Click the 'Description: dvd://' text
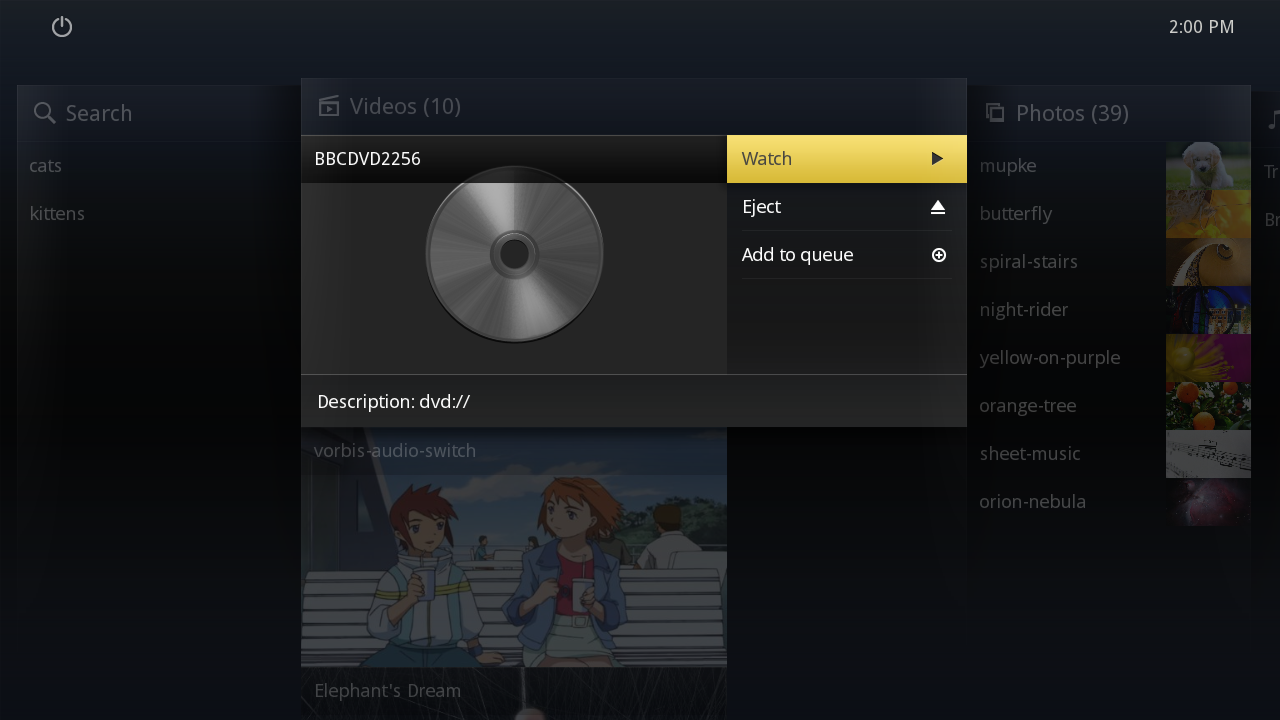Screen dimensions: 1280x720 pos(394,402)
